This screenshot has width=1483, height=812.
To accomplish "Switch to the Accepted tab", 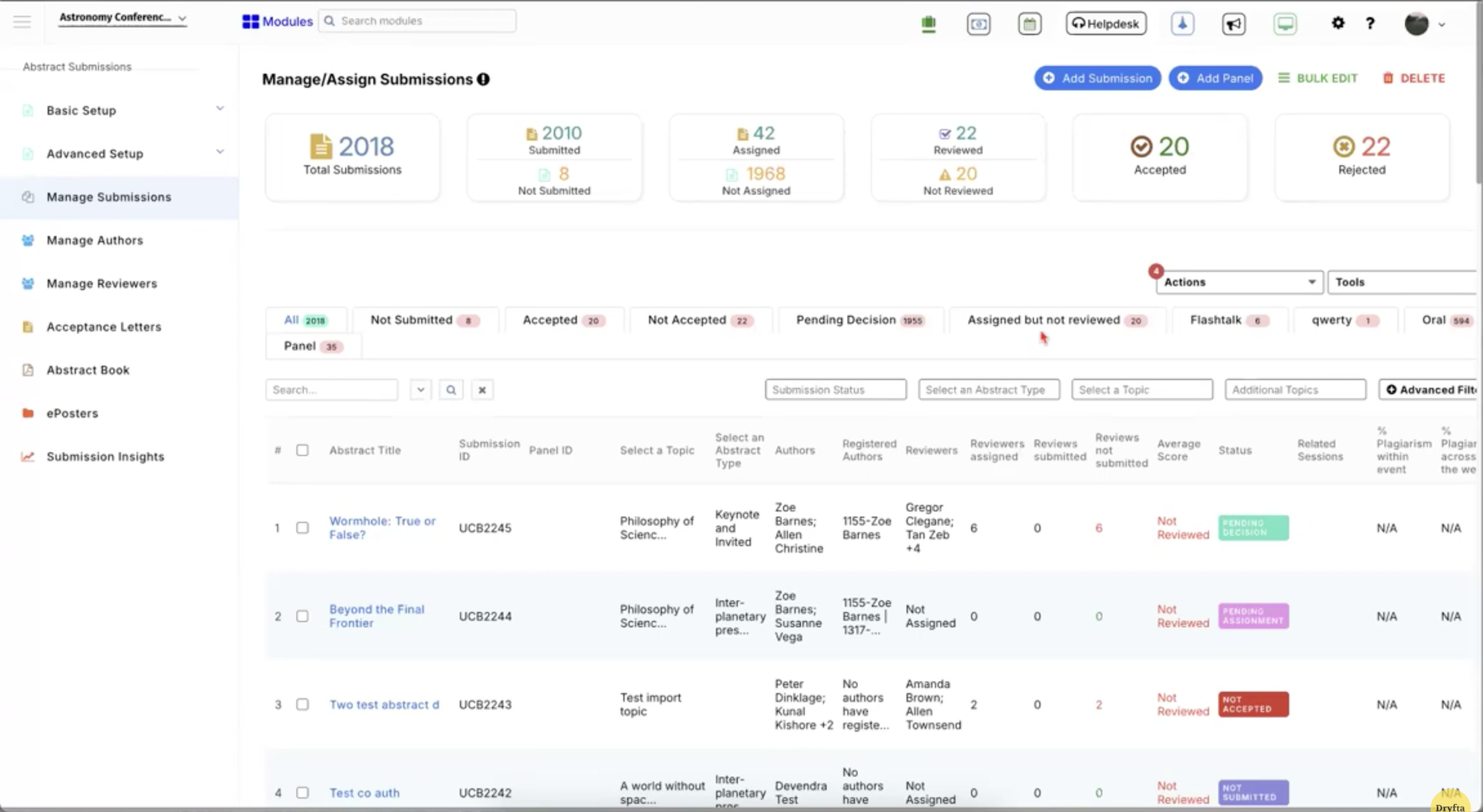I will [x=564, y=320].
